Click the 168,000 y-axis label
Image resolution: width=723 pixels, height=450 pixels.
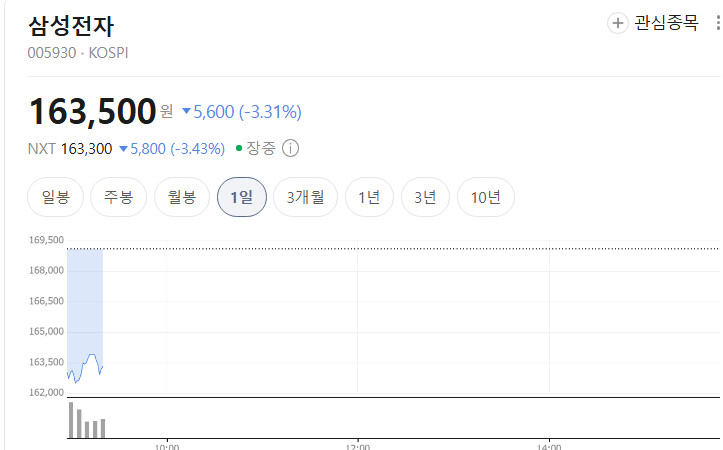[46, 270]
